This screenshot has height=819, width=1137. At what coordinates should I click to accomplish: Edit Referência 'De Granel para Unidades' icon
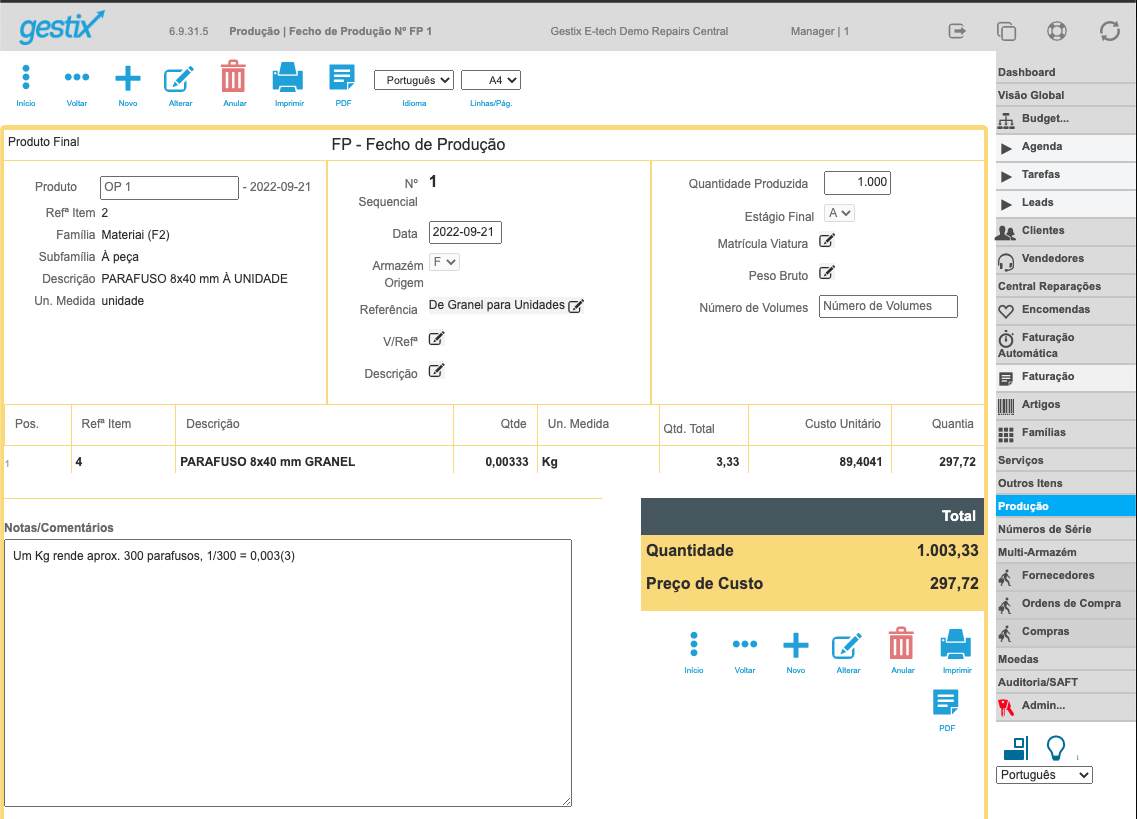point(576,306)
